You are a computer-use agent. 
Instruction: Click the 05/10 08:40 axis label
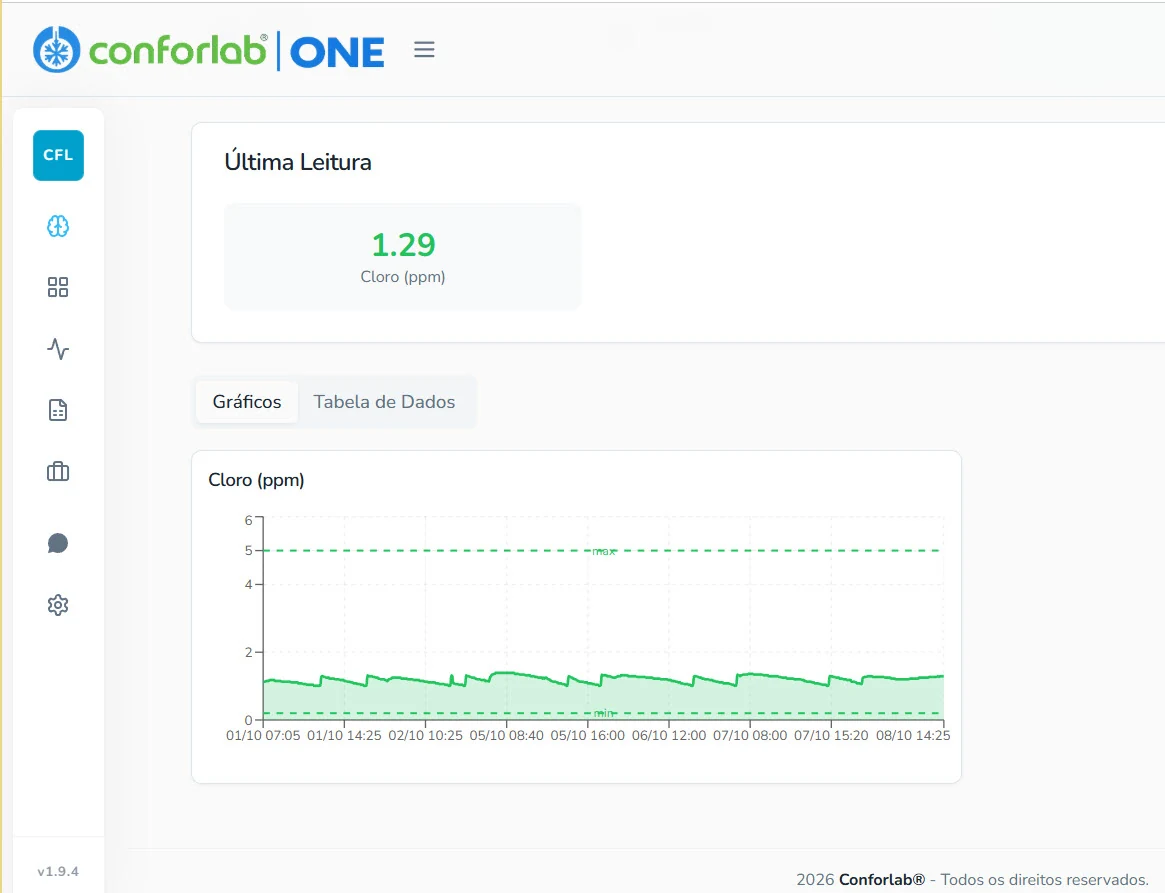click(x=507, y=735)
